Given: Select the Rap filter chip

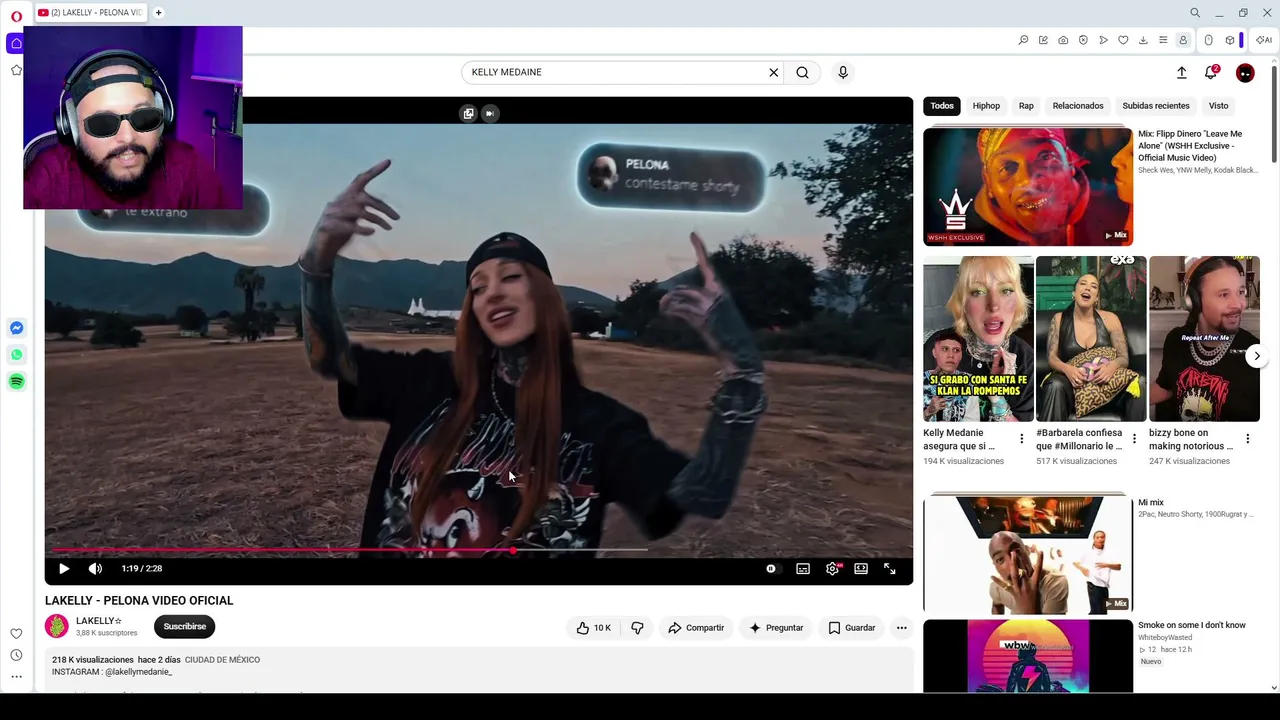Looking at the screenshot, I should click(x=1026, y=106).
